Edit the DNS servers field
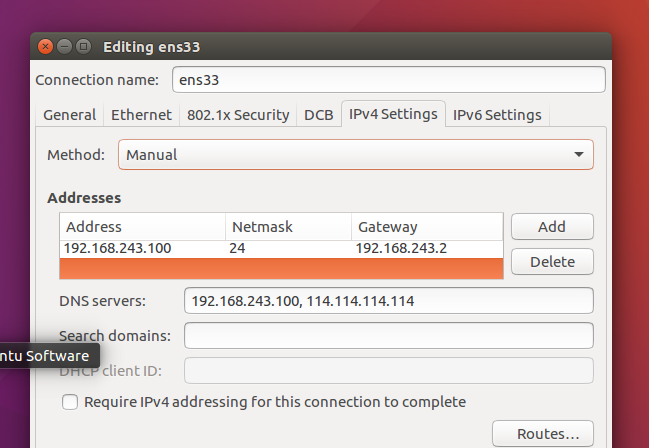 [388, 301]
